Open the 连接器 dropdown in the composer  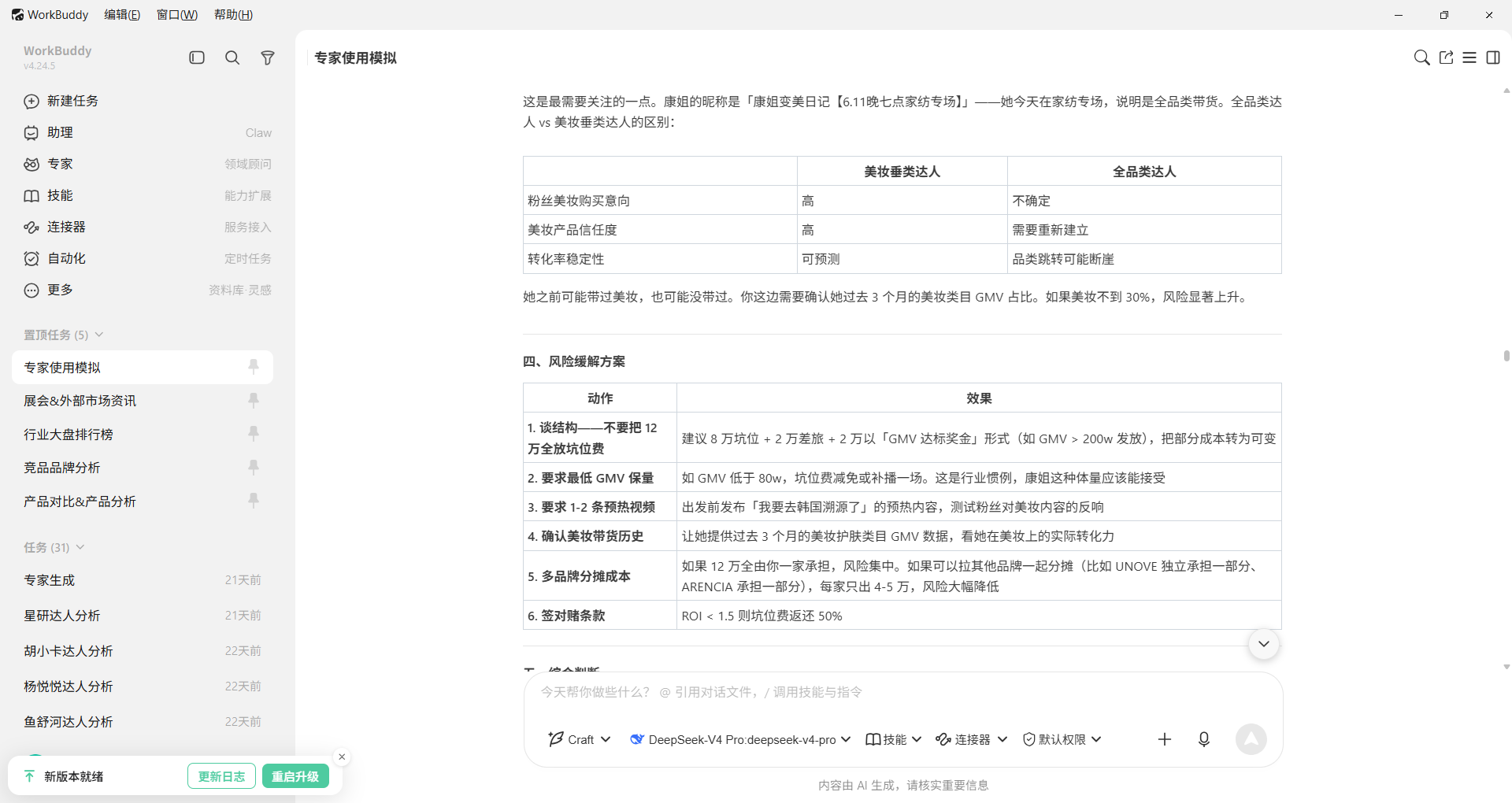point(972,739)
